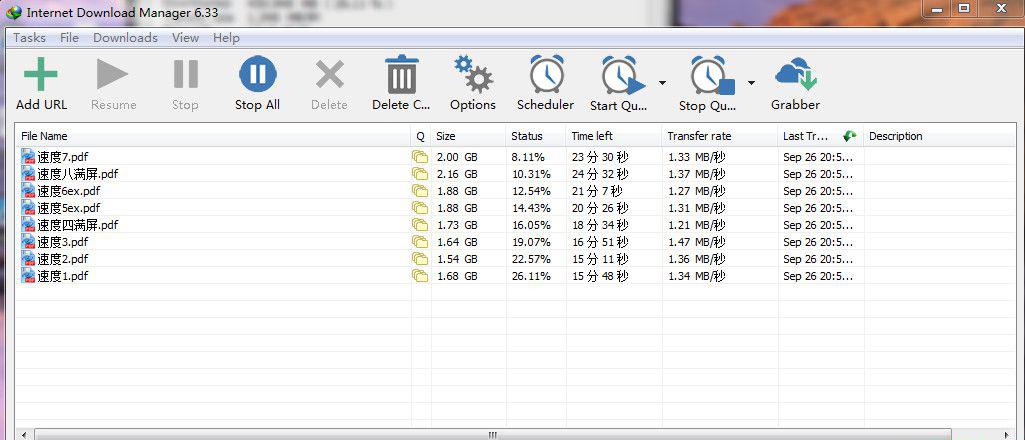
Task: Click the Description column header
Action: (x=940, y=136)
